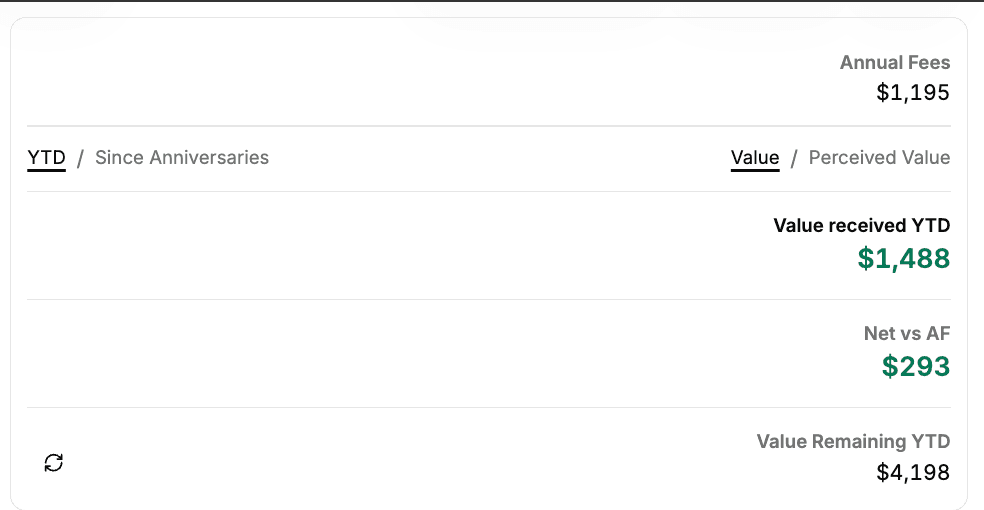Click the green $293 net amount
984x510 pixels.
point(916,367)
